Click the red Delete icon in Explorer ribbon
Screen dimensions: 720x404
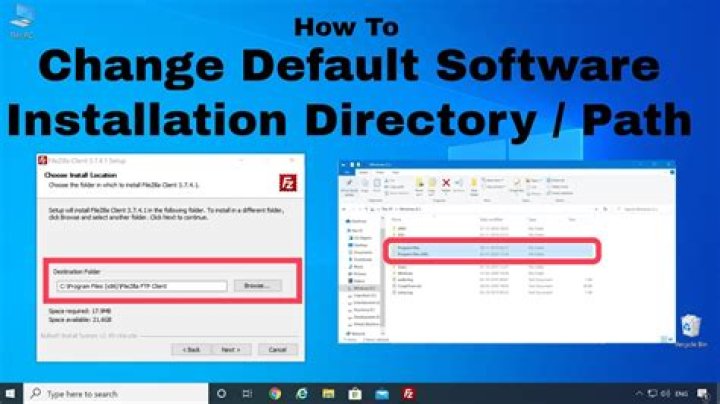coord(444,184)
